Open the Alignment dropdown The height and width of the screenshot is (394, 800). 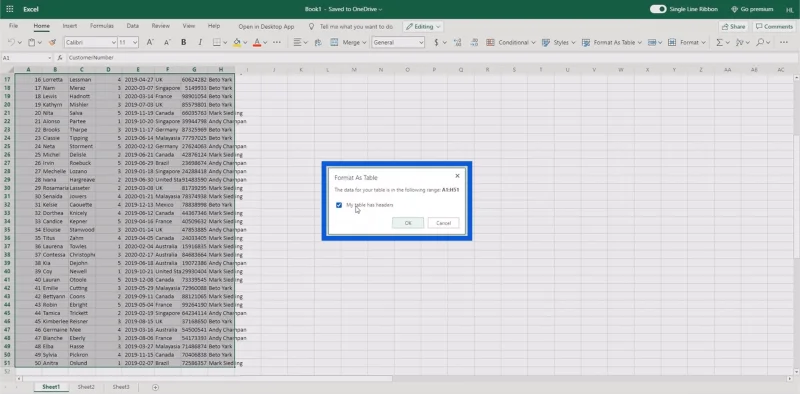pos(301,42)
